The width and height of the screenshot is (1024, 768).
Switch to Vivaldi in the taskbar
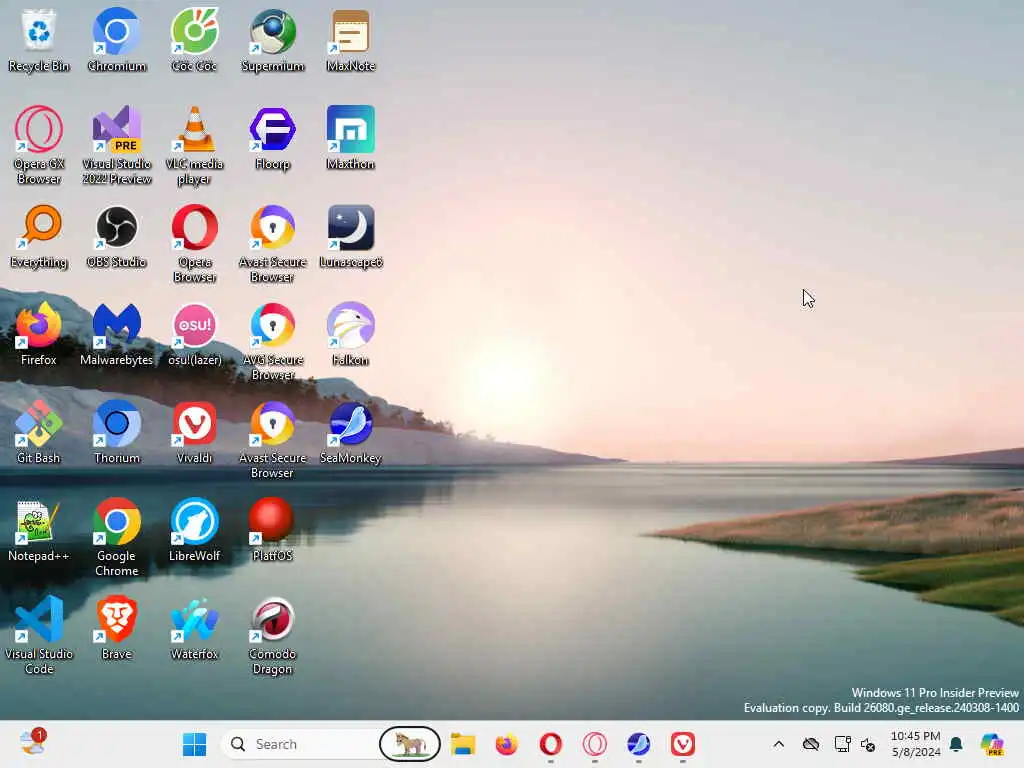point(682,744)
